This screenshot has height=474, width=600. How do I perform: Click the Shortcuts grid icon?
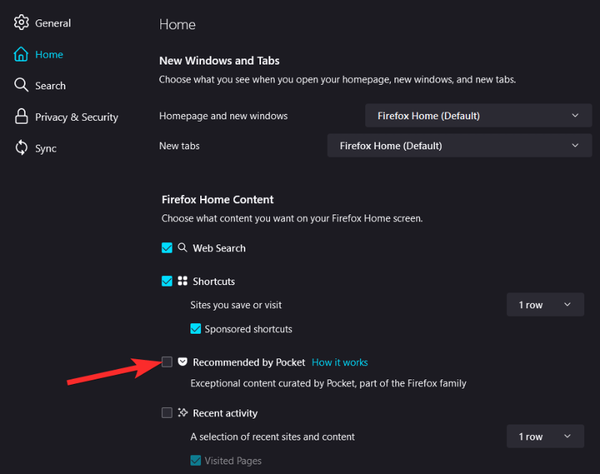(183, 281)
